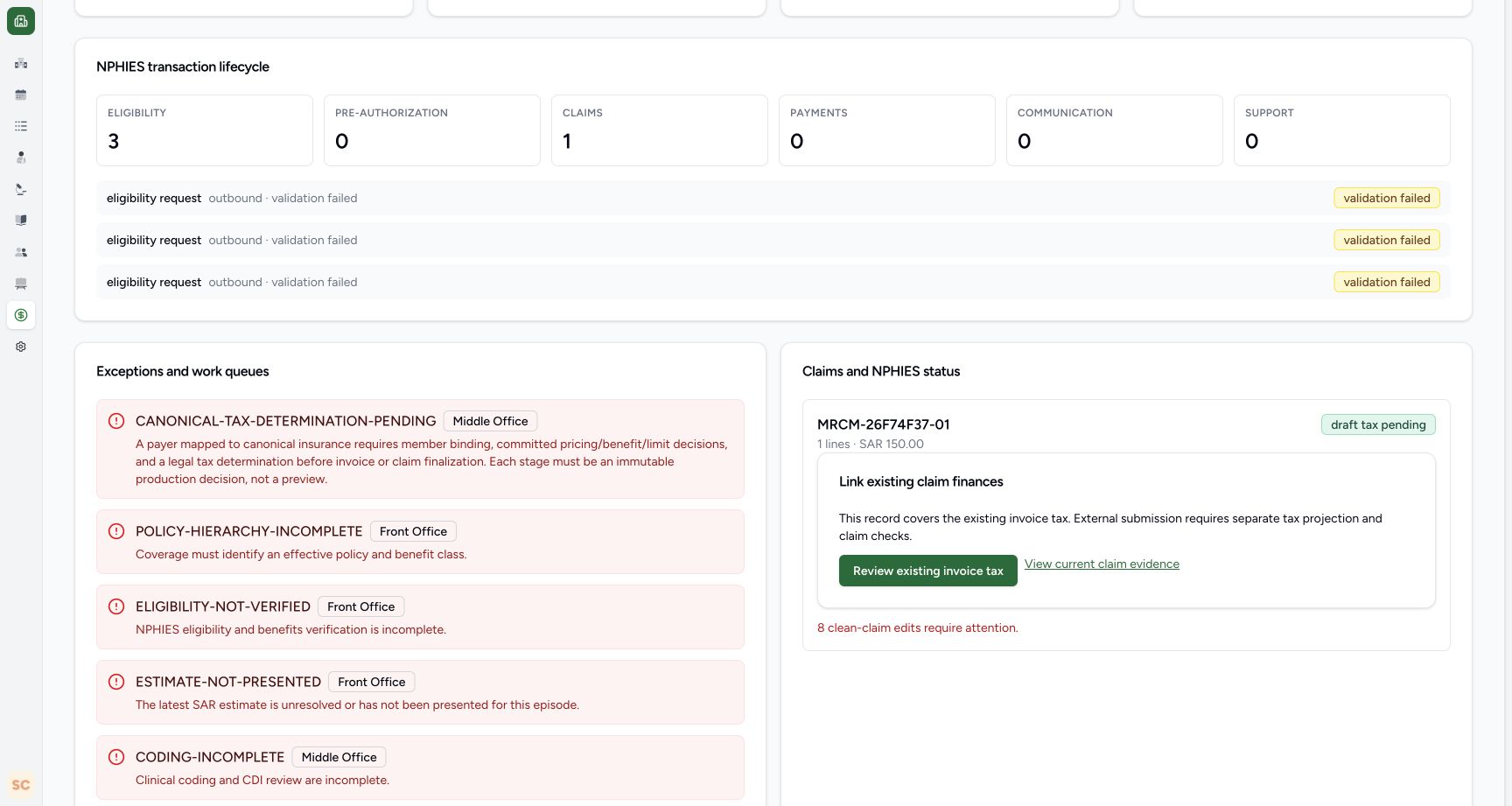Click the page vertical scrollbar
This screenshot has width=1512, height=806.
click(1508, 403)
